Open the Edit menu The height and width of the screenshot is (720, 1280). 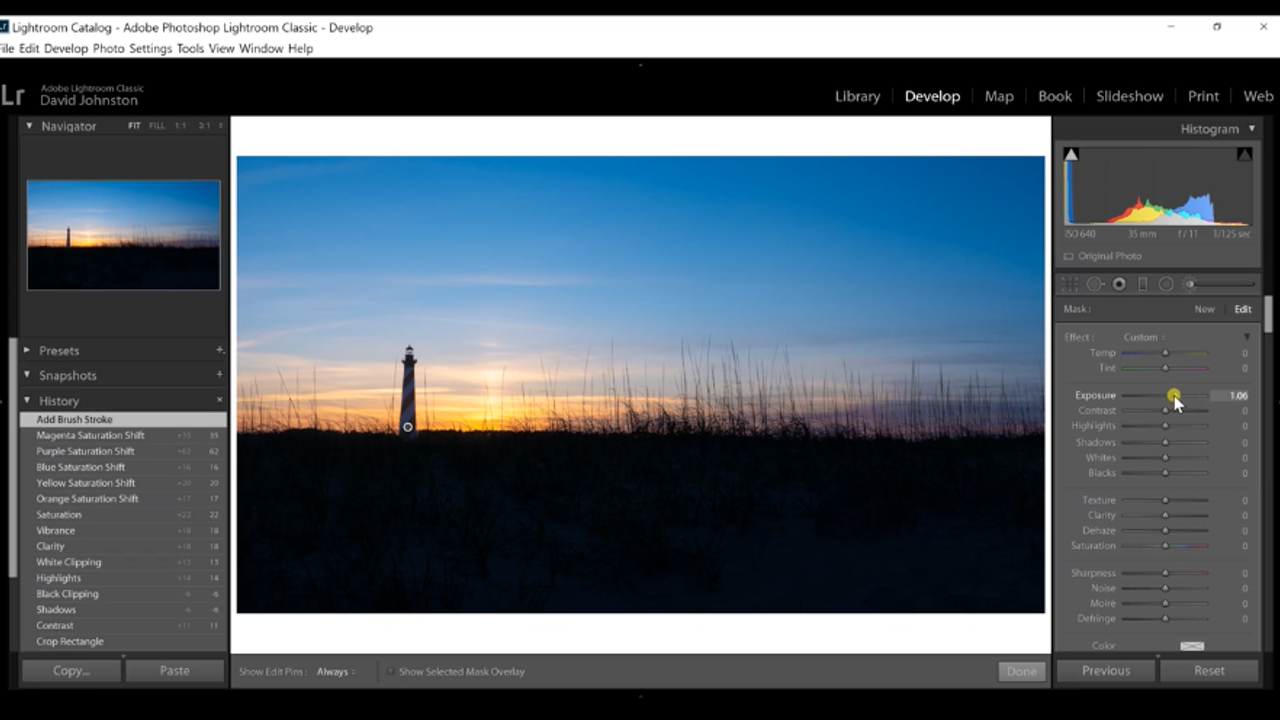[29, 48]
